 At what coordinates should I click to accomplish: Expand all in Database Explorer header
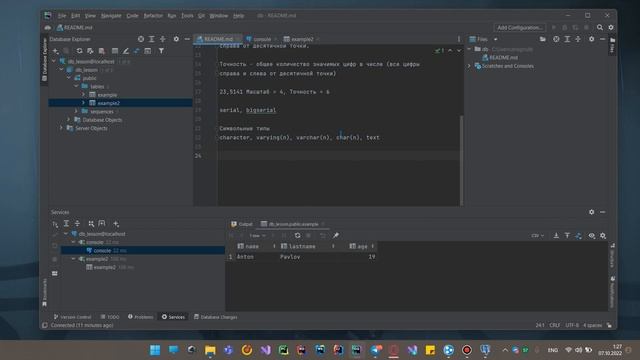[x=152, y=39]
